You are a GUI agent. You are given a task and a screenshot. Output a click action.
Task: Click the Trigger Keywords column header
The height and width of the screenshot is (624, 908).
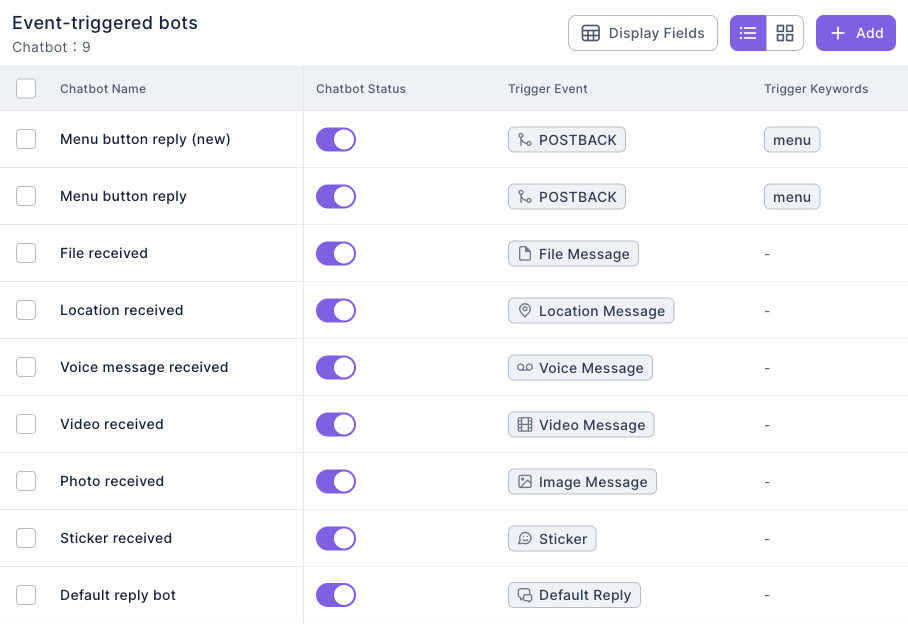coord(816,89)
